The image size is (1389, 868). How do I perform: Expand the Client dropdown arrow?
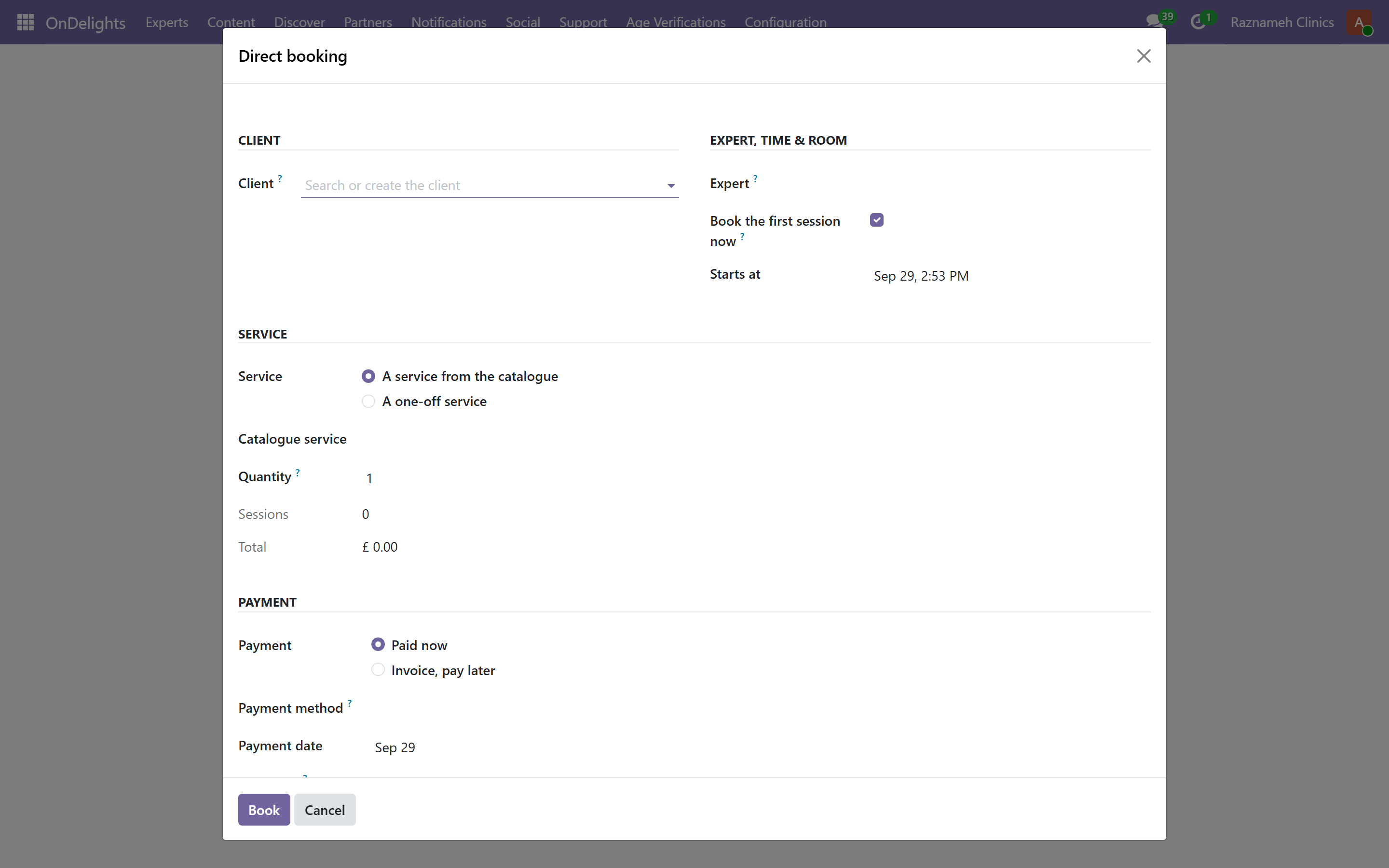pyautogui.click(x=670, y=186)
